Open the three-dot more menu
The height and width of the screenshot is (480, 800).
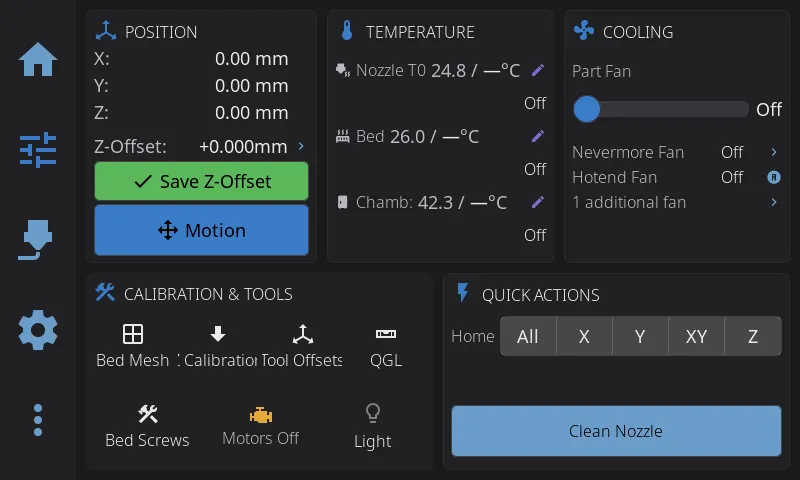click(x=38, y=420)
